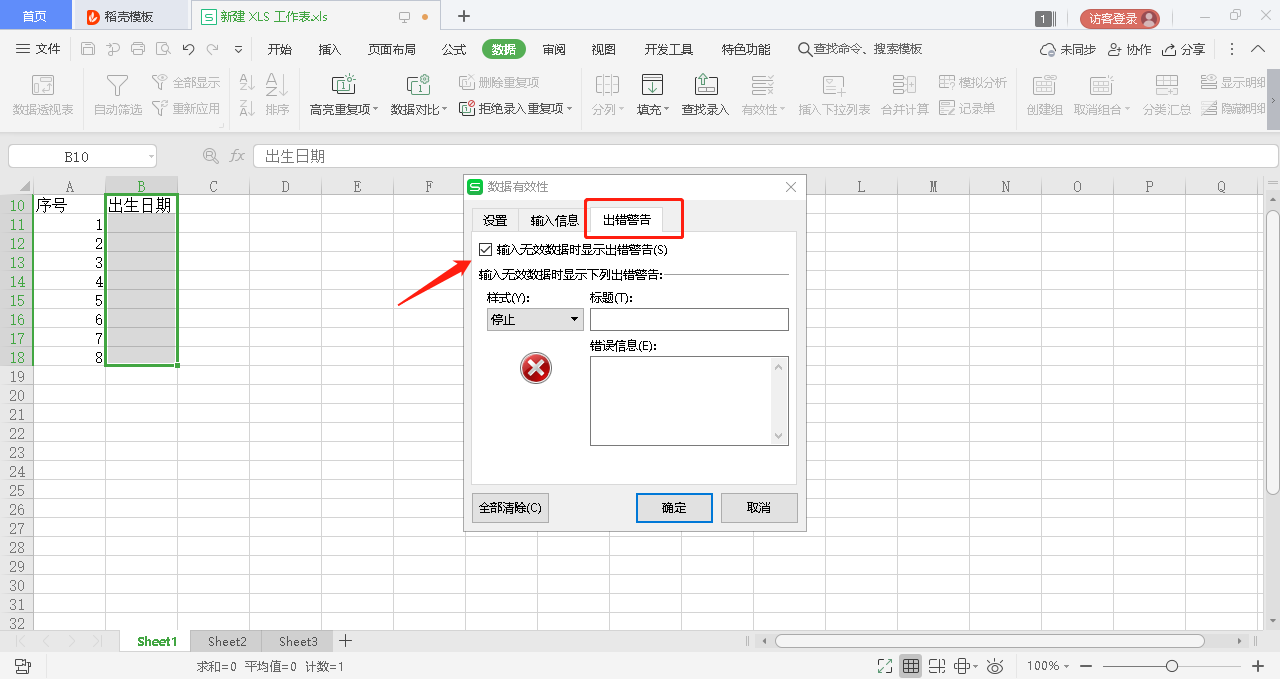
Task: Click the eye protection mode icon in status bar
Action: (x=995, y=666)
